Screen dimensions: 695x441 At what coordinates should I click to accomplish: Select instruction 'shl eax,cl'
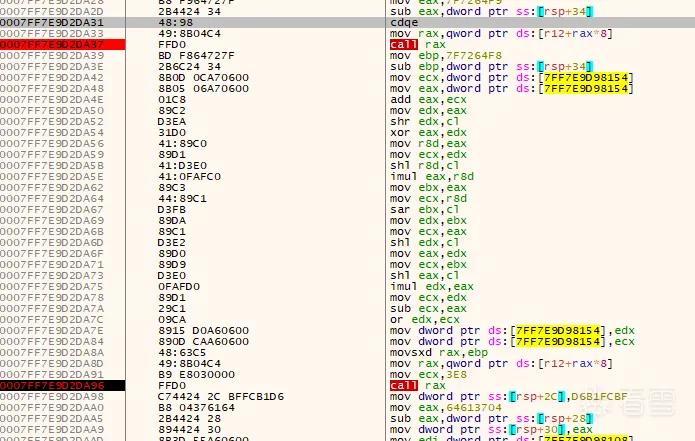425,276
